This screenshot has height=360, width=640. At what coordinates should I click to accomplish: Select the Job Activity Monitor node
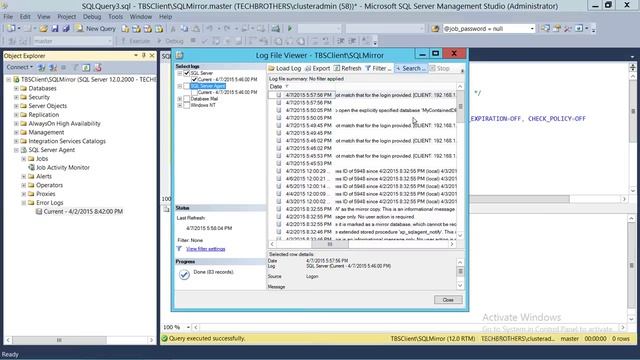[59, 167]
